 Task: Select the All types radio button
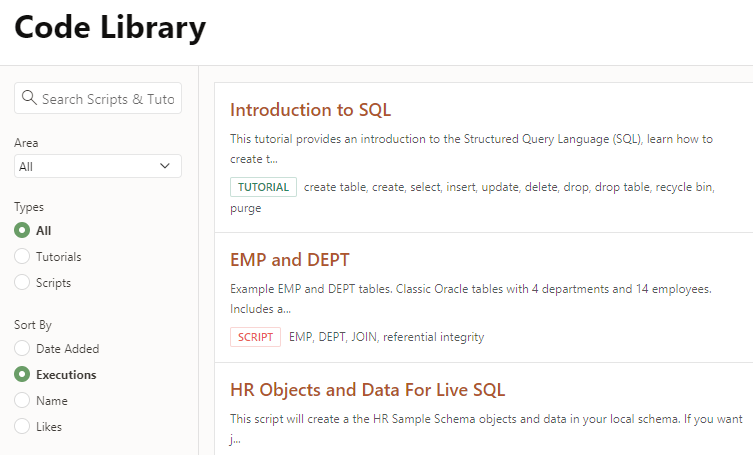pos(22,231)
